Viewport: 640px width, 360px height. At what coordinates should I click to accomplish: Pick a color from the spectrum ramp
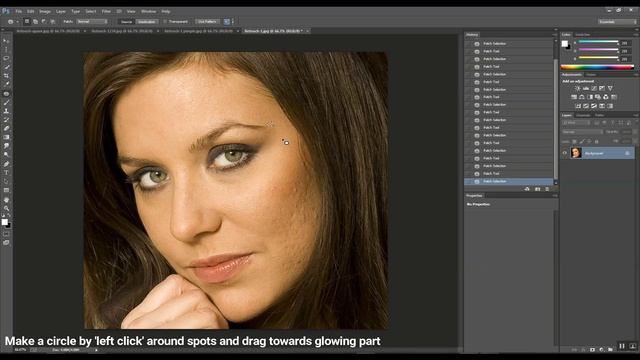pos(597,67)
